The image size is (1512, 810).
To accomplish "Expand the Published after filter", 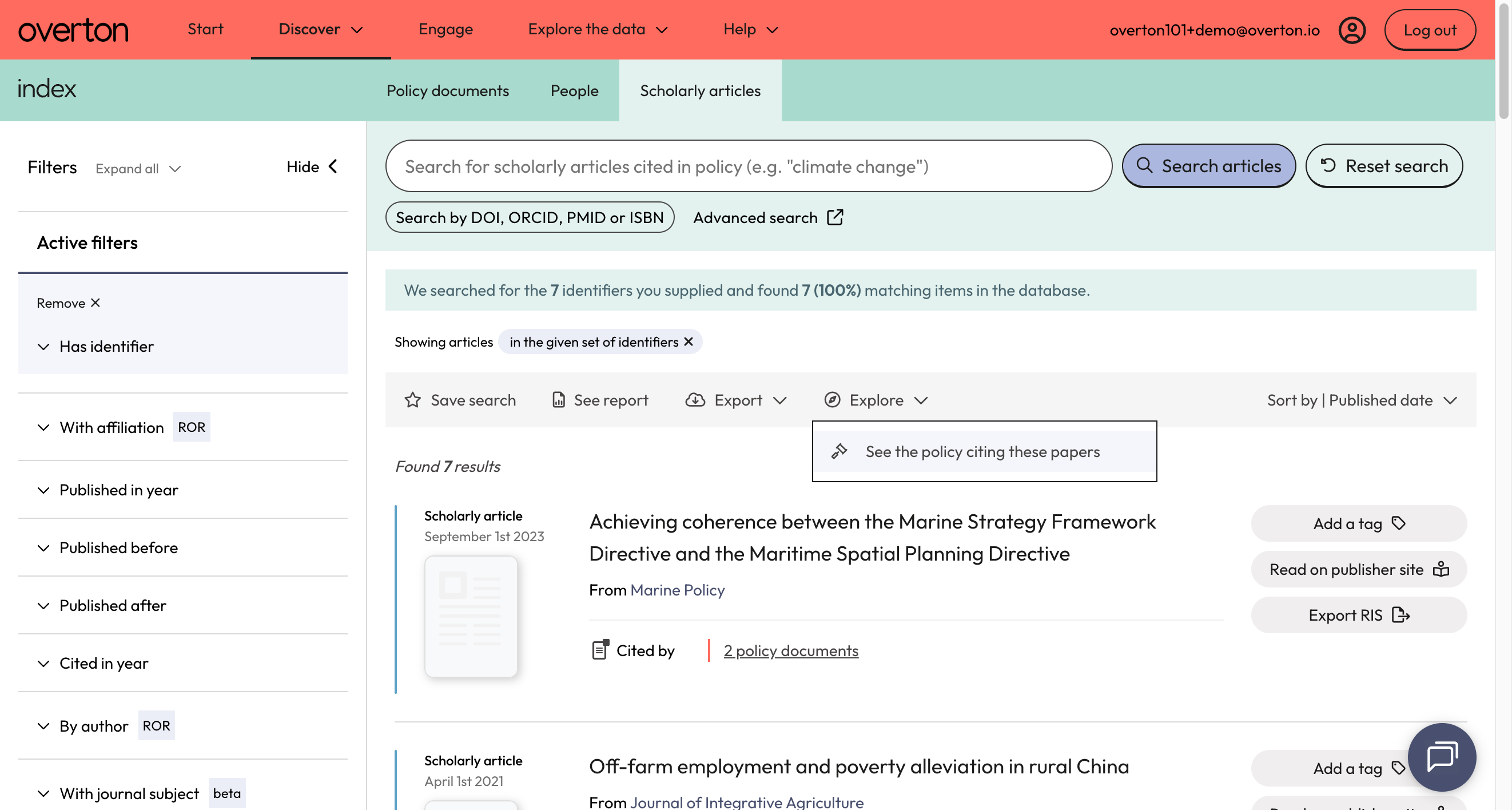I will click(182, 605).
